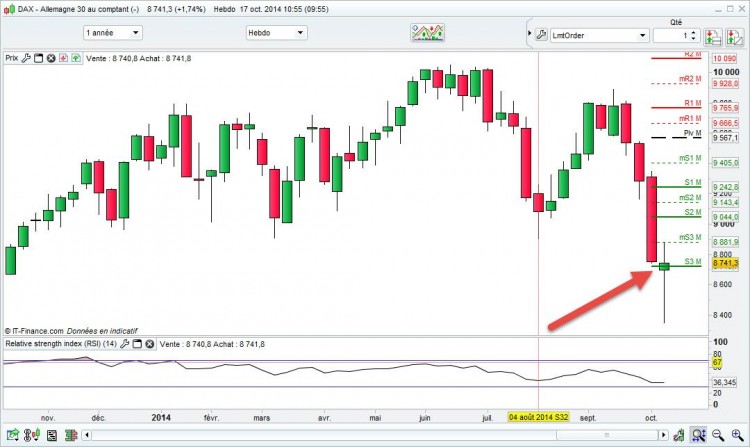Open the RSI indicator settings wrench

click(124, 344)
